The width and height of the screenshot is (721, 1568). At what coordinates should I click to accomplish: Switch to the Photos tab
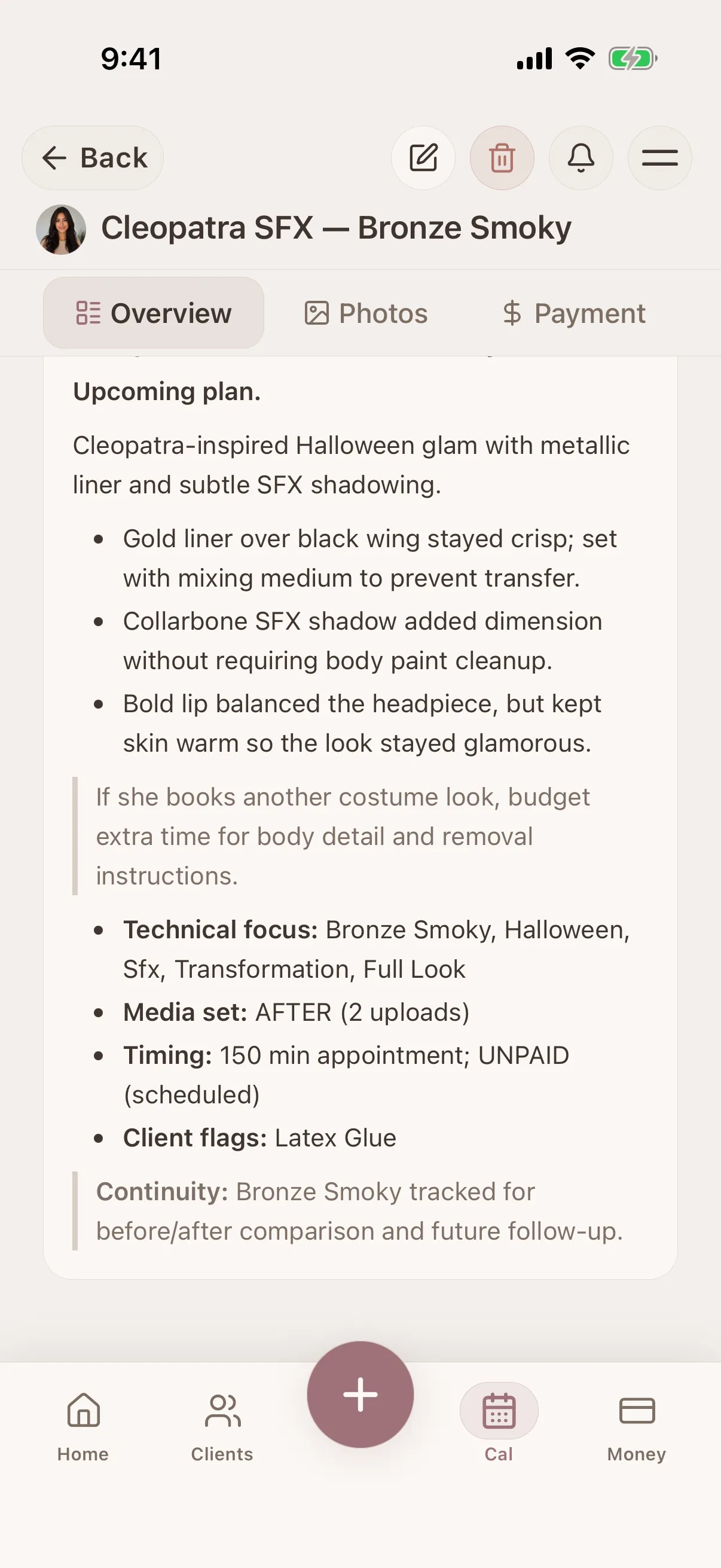[366, 313]
